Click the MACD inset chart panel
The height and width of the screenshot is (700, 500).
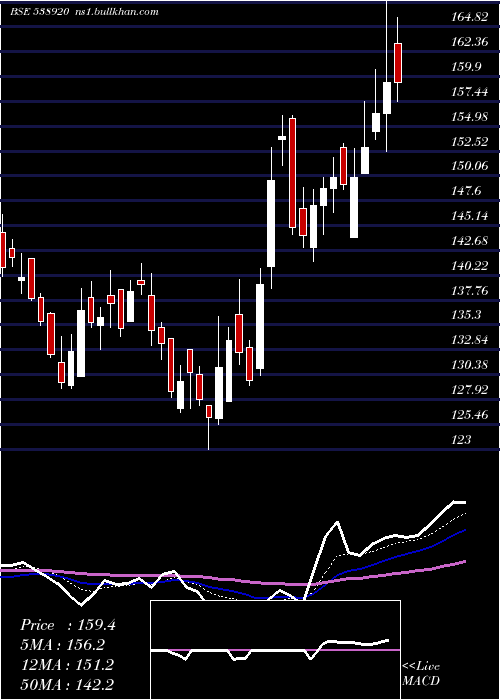pyautogui.click(x=275, y=650)
